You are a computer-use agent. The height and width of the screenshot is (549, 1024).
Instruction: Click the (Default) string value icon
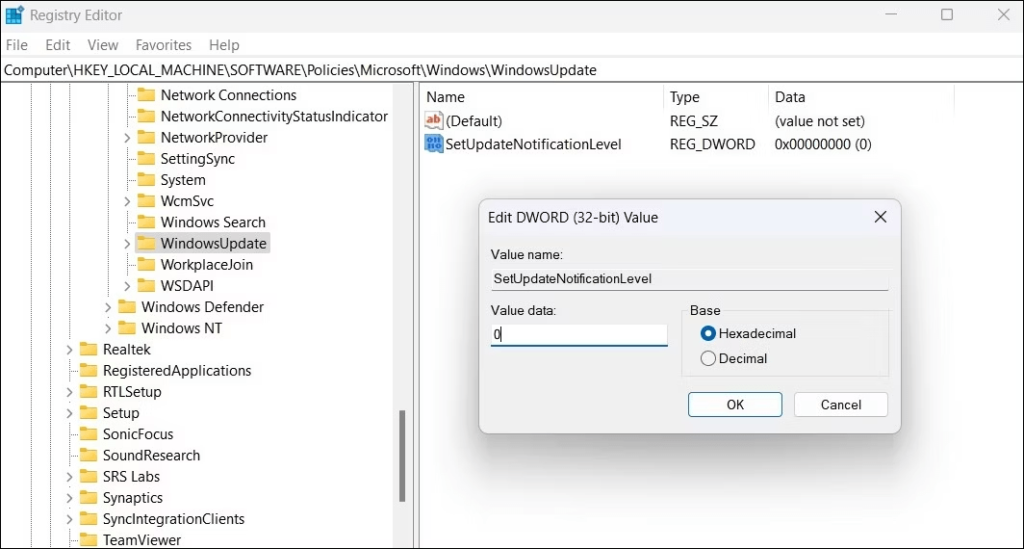click(x=434, y=121)
